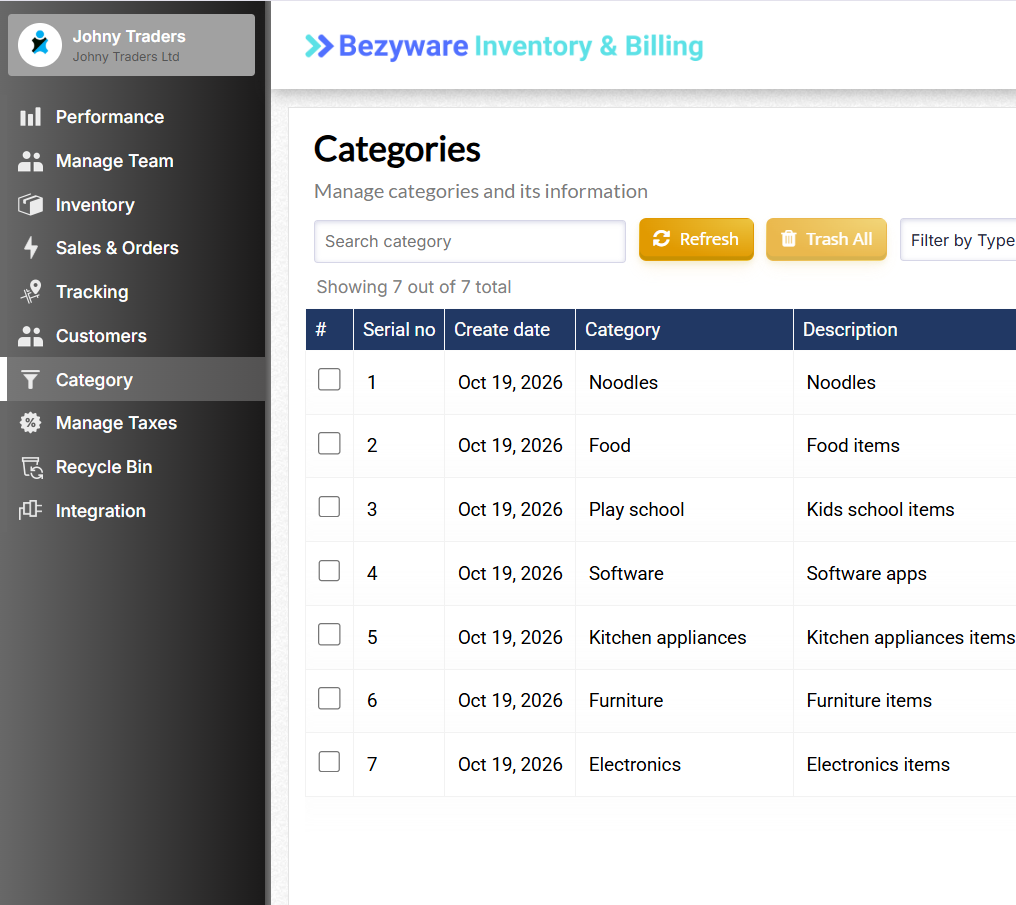This screenshot has width=1016, height=905.
Task: Tick the checkbox for Food row
Action: pyautogui.click(x=329, y=444)
